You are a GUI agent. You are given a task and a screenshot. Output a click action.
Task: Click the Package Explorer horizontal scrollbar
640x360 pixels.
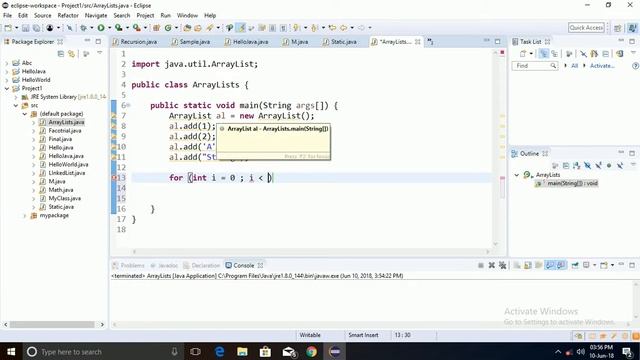pyautogui.click(x=52, y=324)
